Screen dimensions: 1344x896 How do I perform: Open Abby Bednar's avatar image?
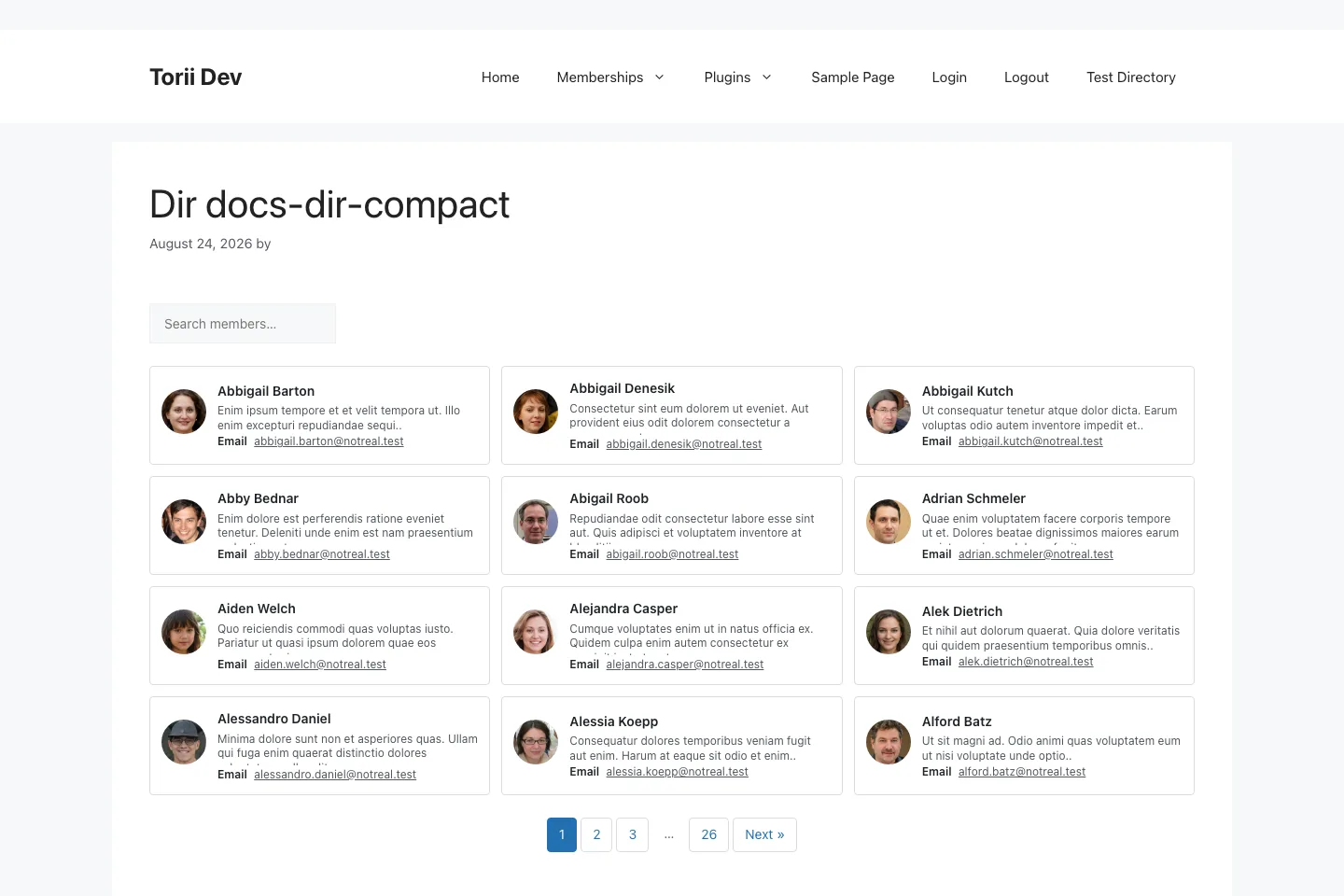[184, 522]
